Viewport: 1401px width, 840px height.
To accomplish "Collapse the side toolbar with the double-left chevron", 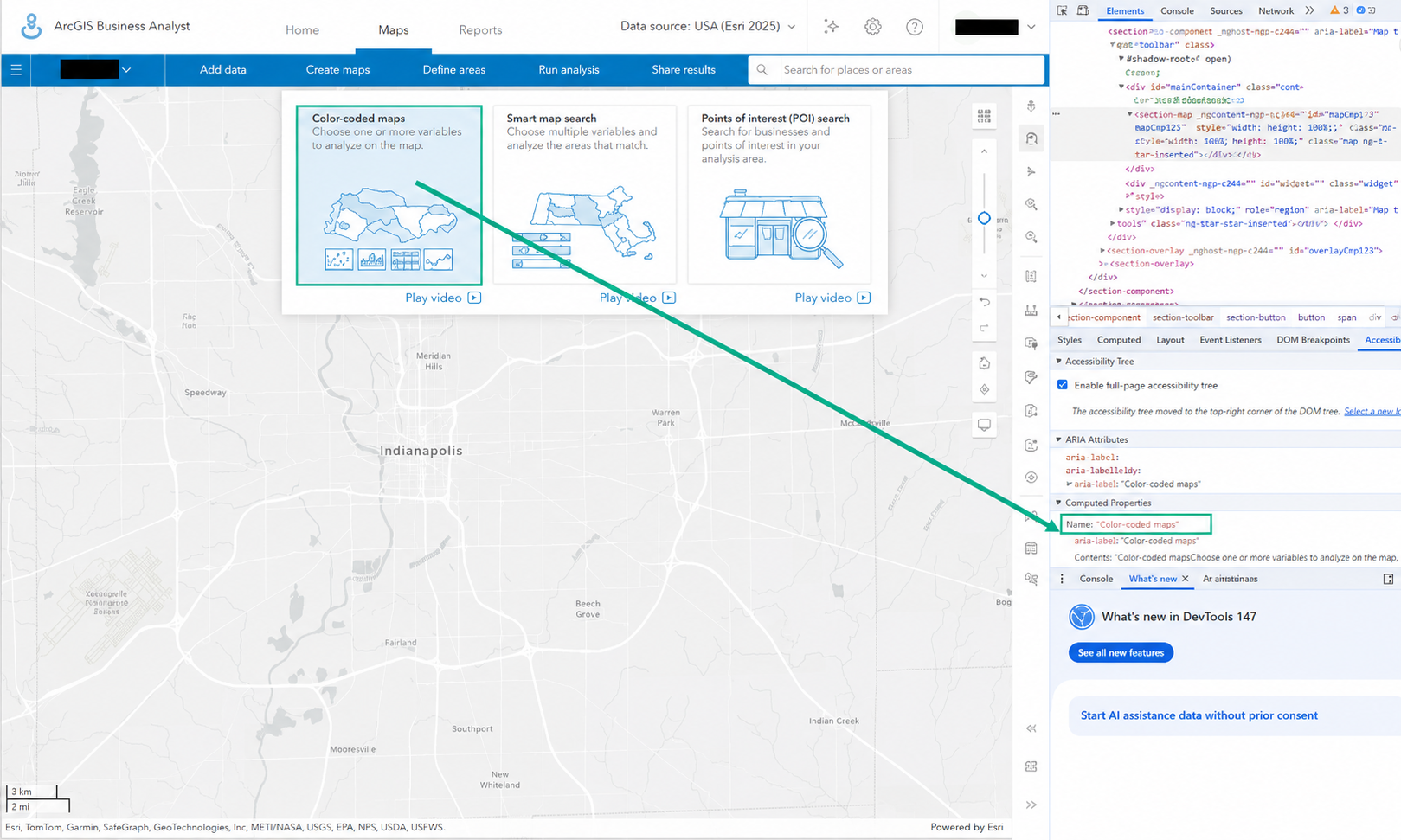I will pyautogui.click(x=1031, y=728).
